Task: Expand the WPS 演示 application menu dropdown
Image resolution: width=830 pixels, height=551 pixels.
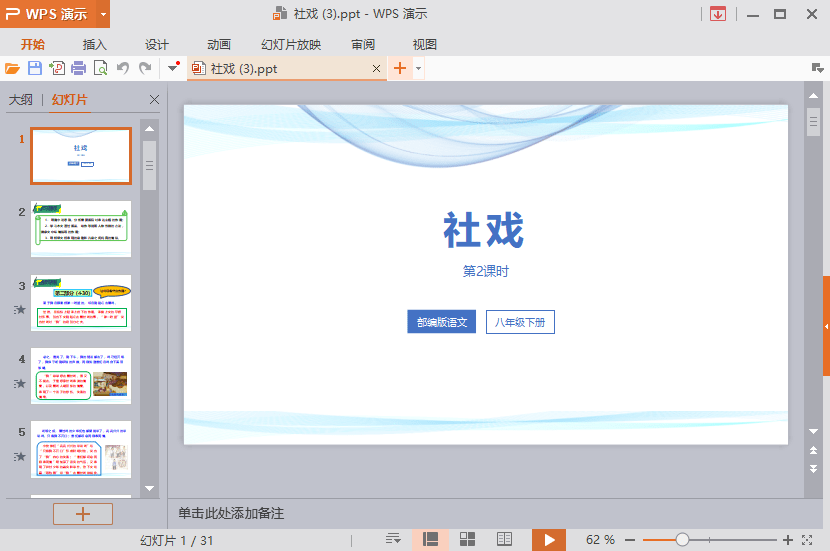Action: 104,14
